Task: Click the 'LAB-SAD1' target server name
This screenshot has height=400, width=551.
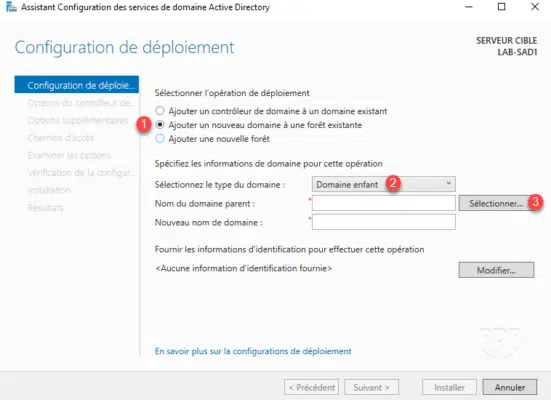Action: [x=517, y=52]
